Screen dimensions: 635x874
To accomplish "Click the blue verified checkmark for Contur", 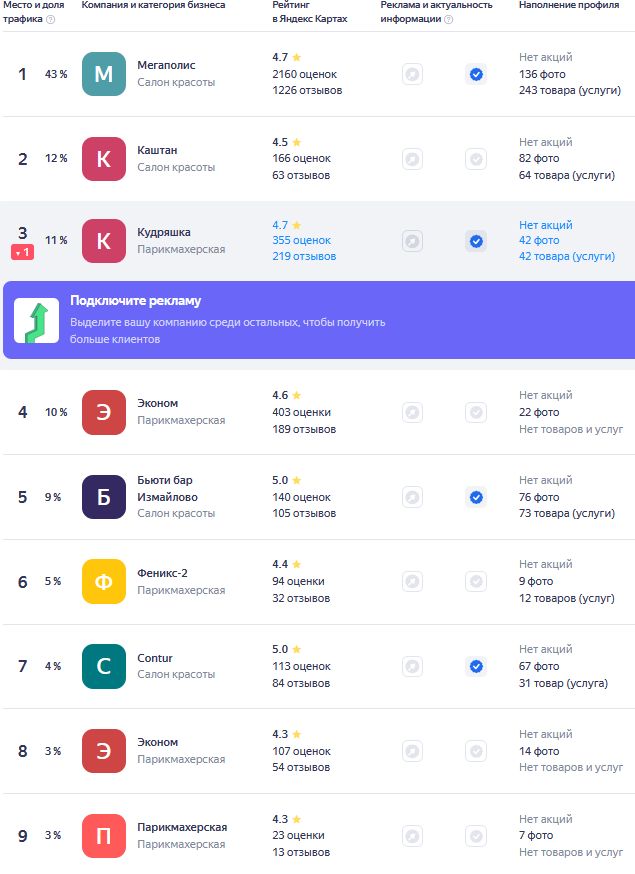I will 476,667.
